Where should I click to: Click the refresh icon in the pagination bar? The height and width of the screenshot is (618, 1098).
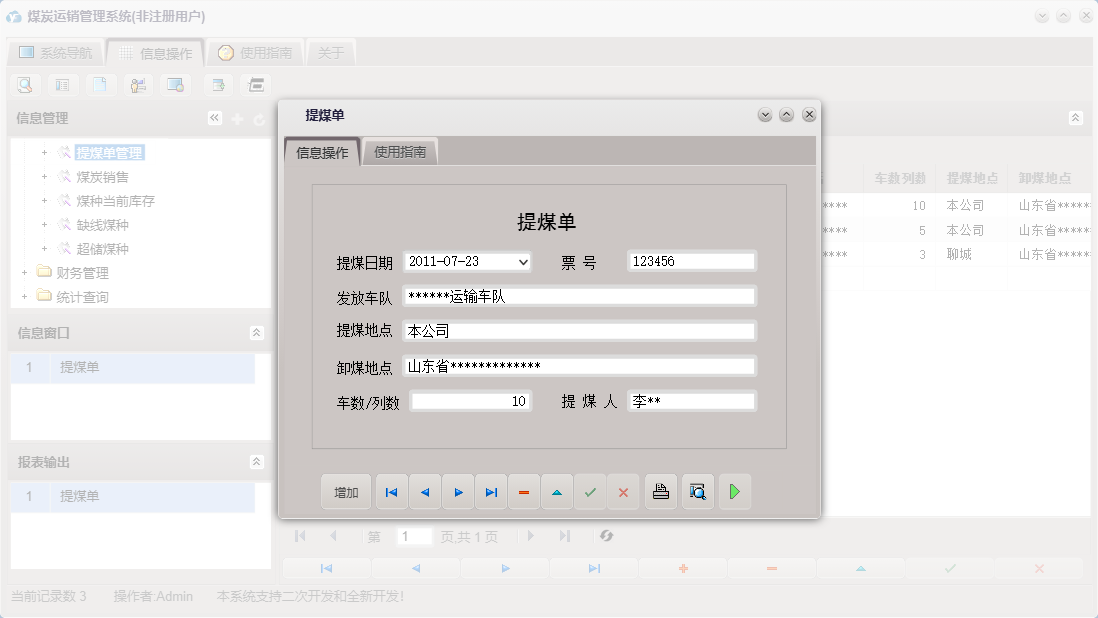pyautogui.click(x=606, y=536)
